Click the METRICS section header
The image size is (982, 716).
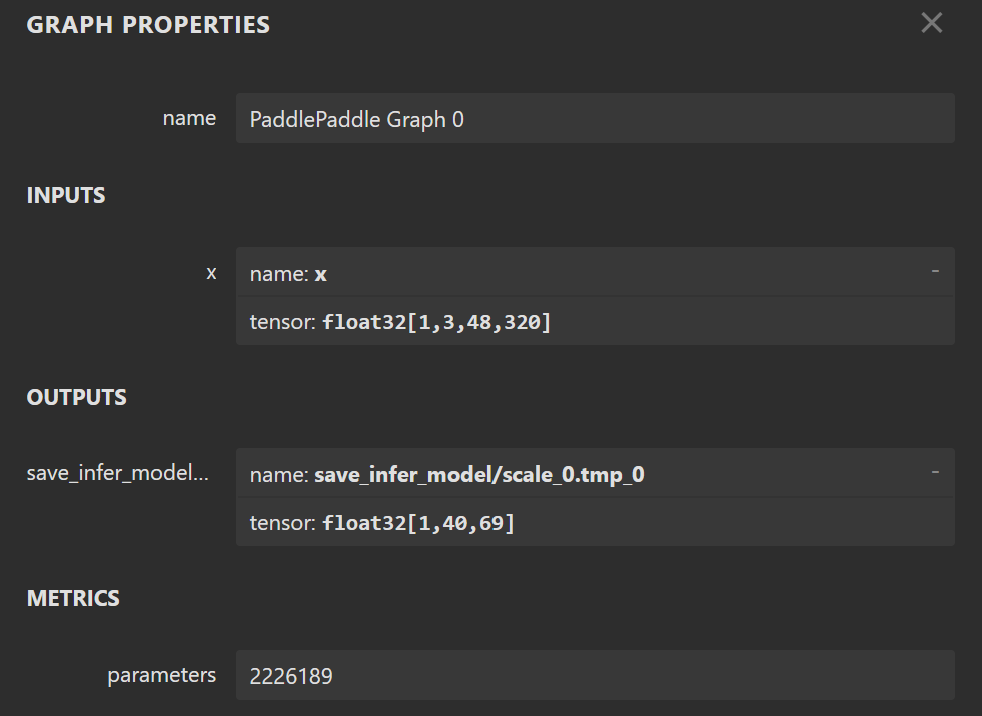click(73, 598)
